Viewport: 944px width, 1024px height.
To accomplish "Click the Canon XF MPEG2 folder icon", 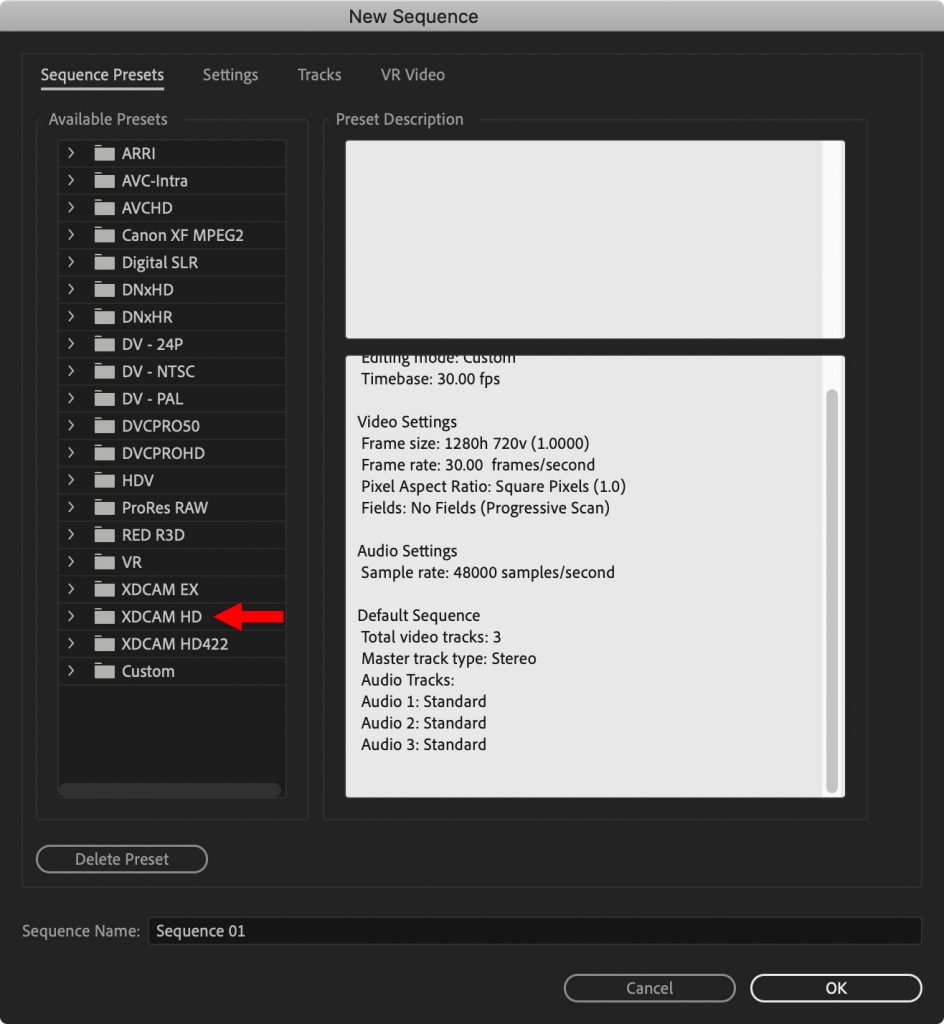I will [104, 235].
